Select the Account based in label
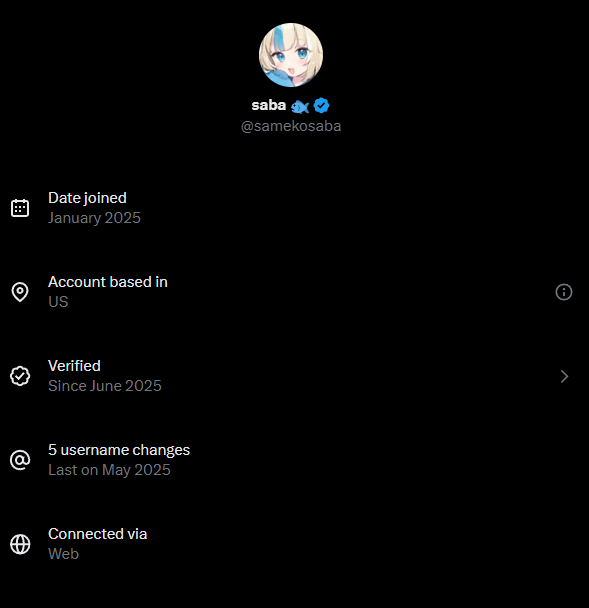 click(x=108, y=282)
